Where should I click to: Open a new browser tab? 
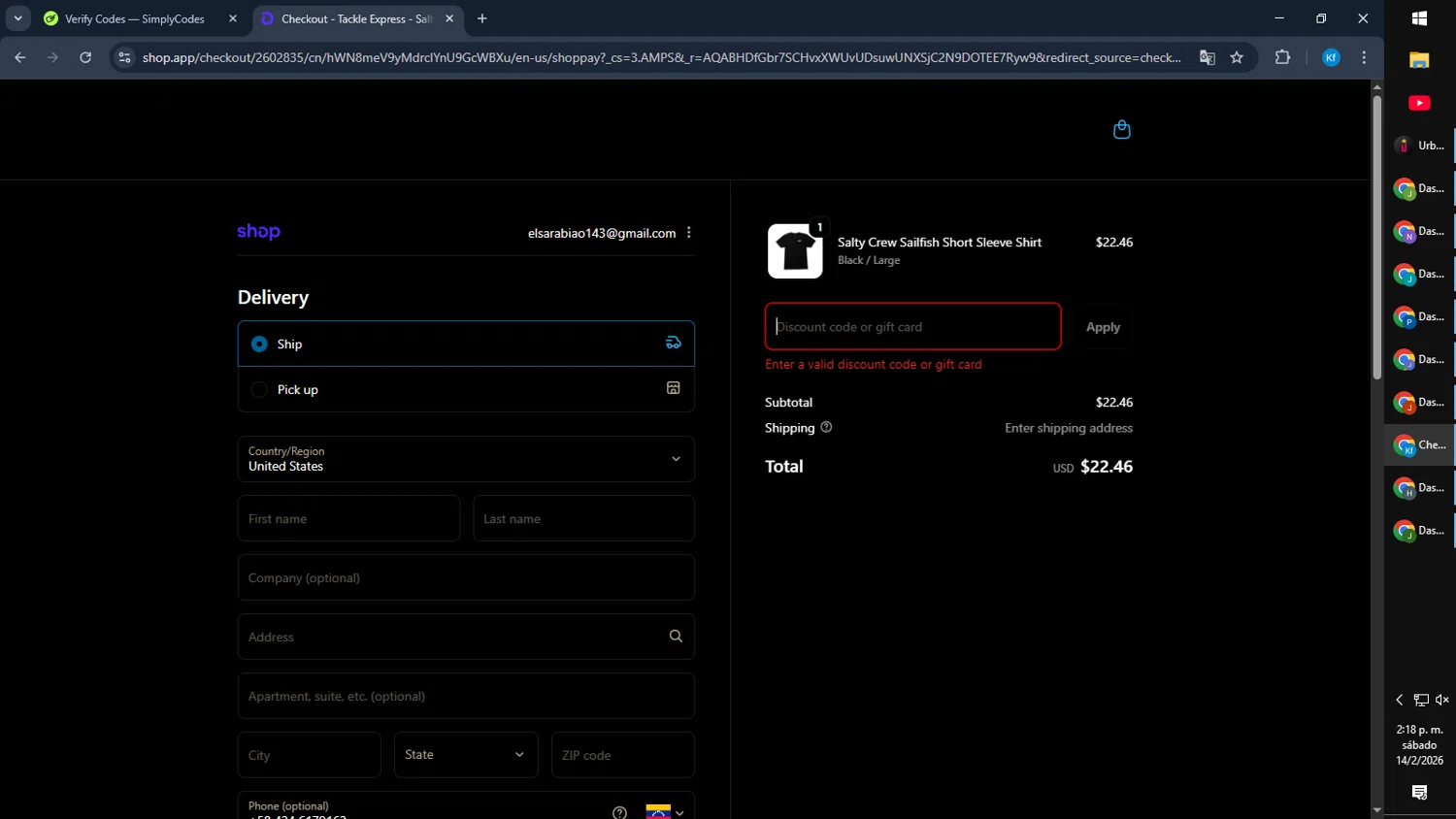coord(482,18)
